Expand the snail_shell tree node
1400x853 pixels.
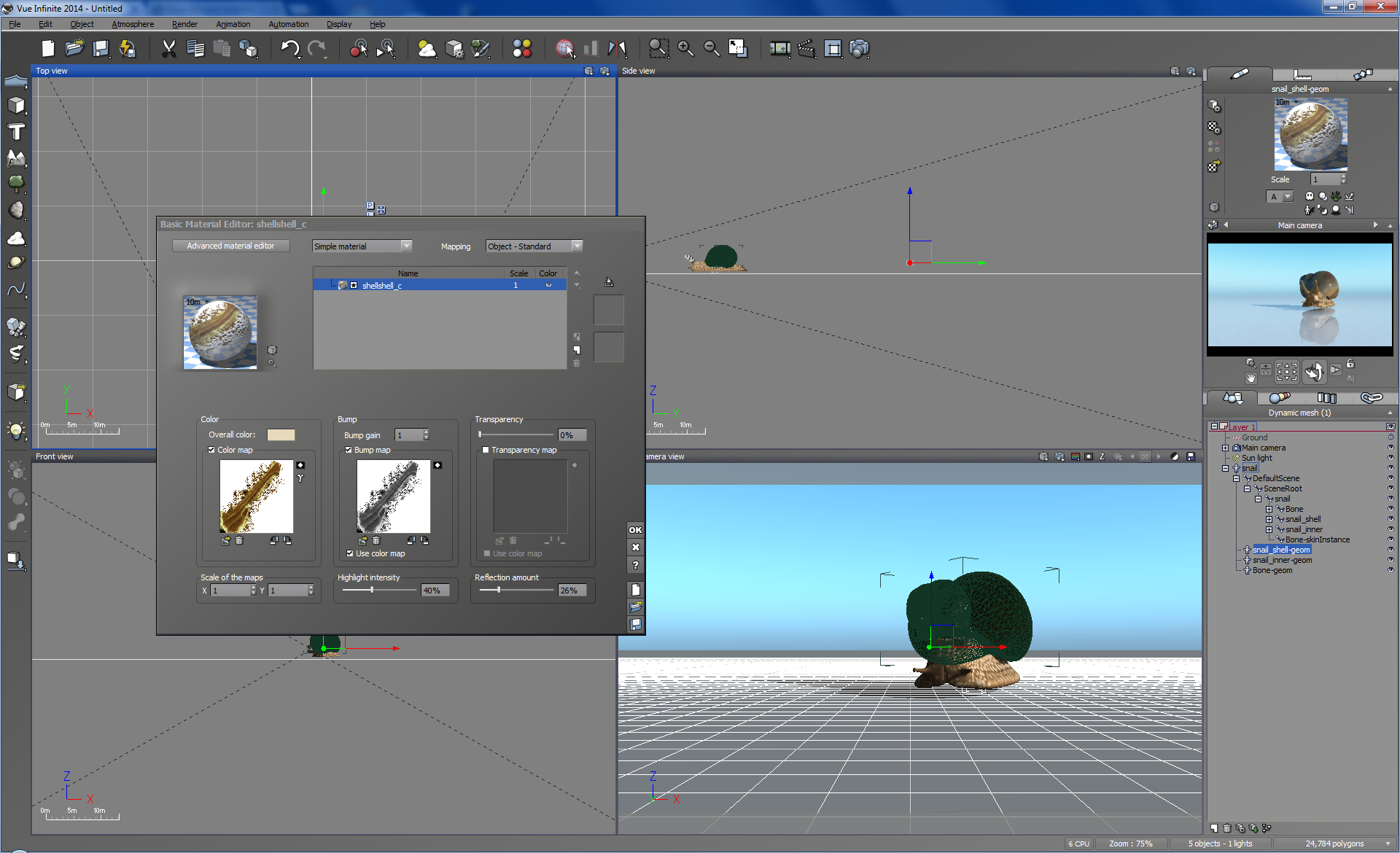click(x=1269, y=519)
